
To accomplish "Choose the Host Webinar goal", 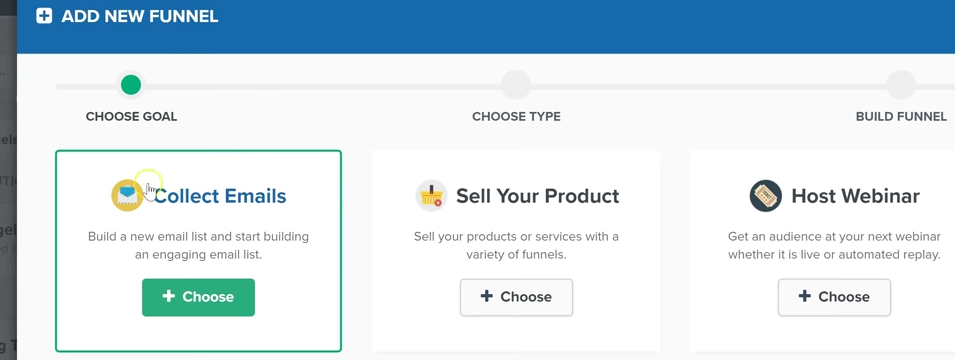I will (x=834, y=297).
